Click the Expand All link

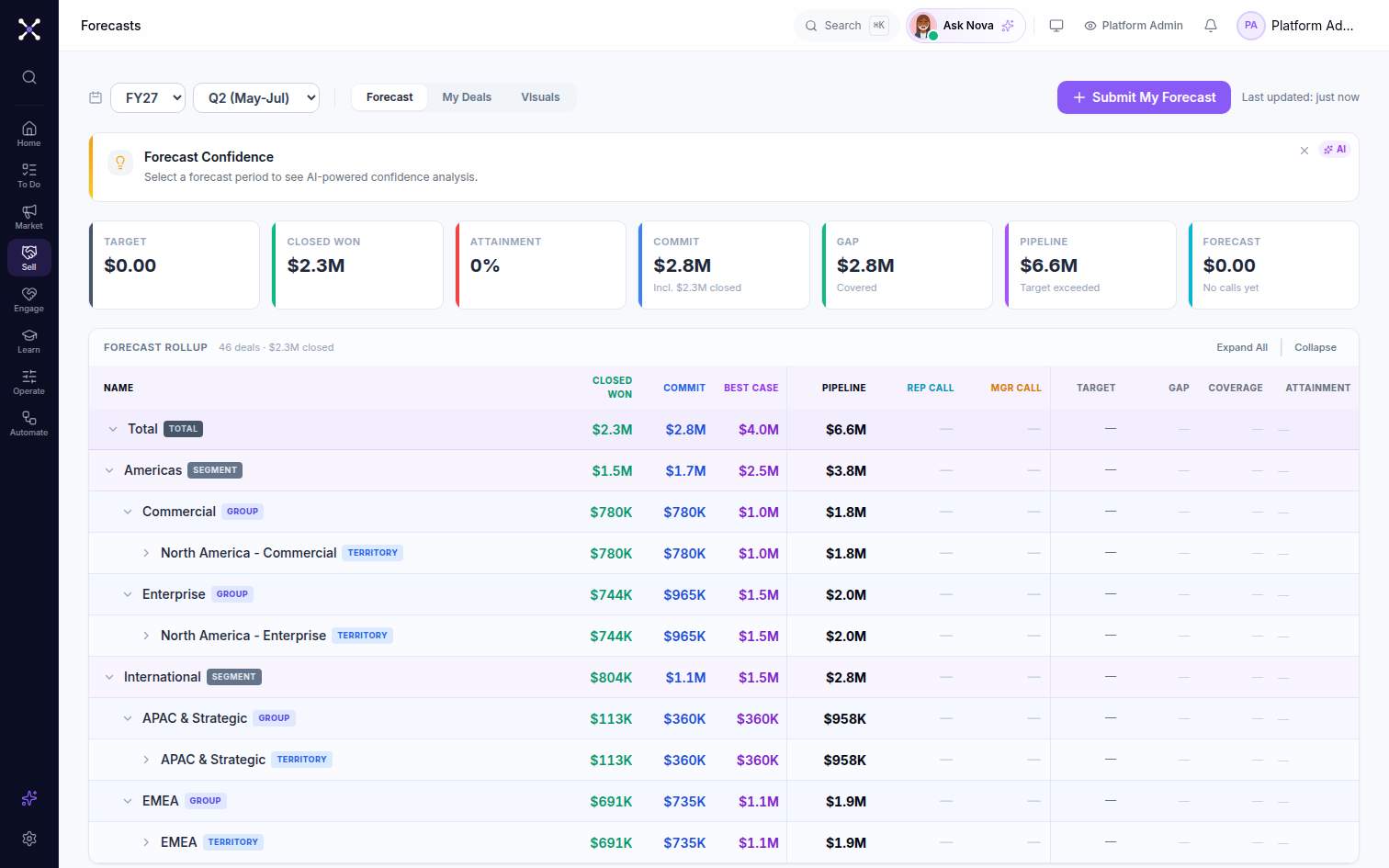(x=1242, y=347)
